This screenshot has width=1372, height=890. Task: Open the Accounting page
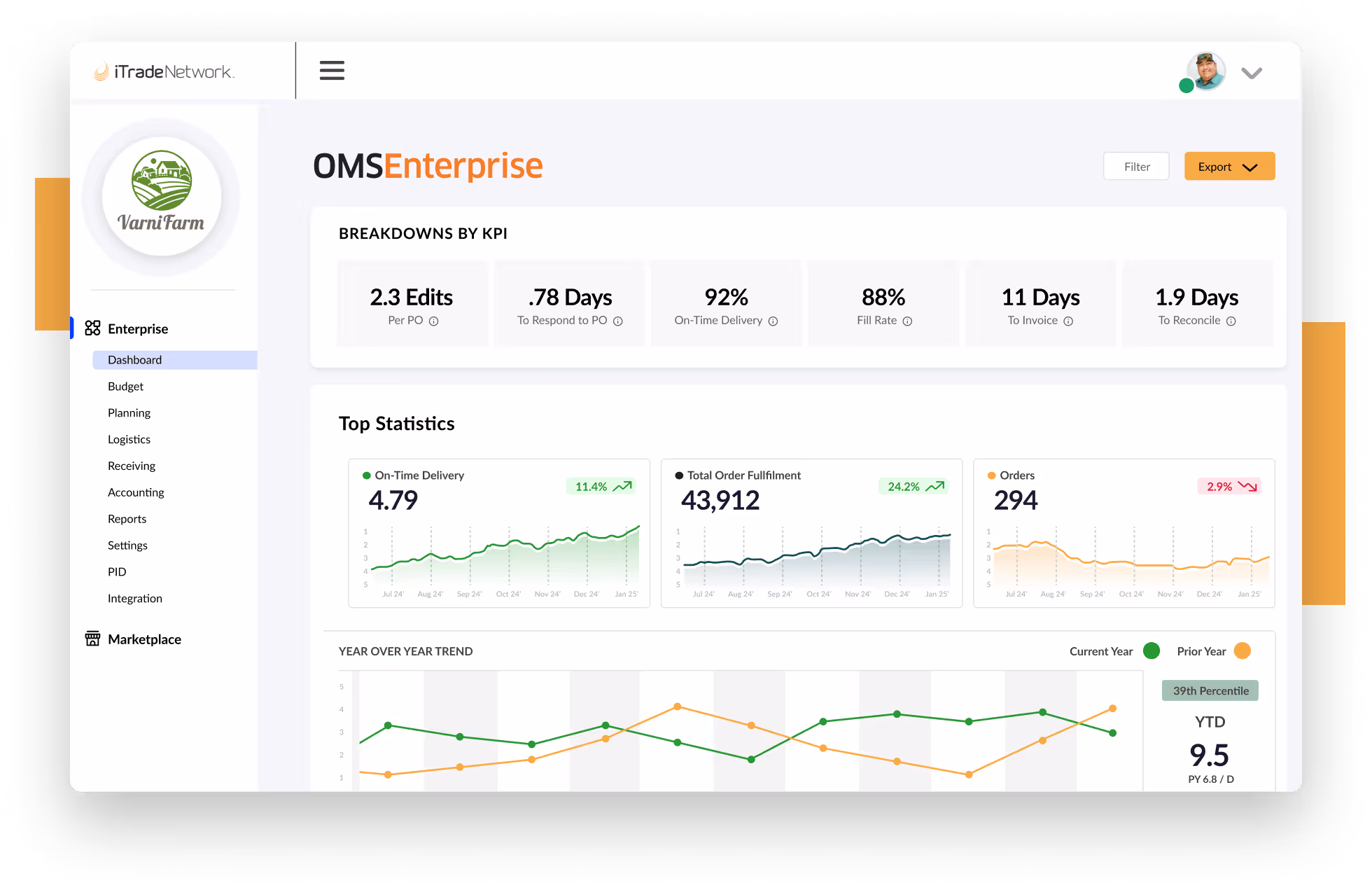(x=136, y=493)
